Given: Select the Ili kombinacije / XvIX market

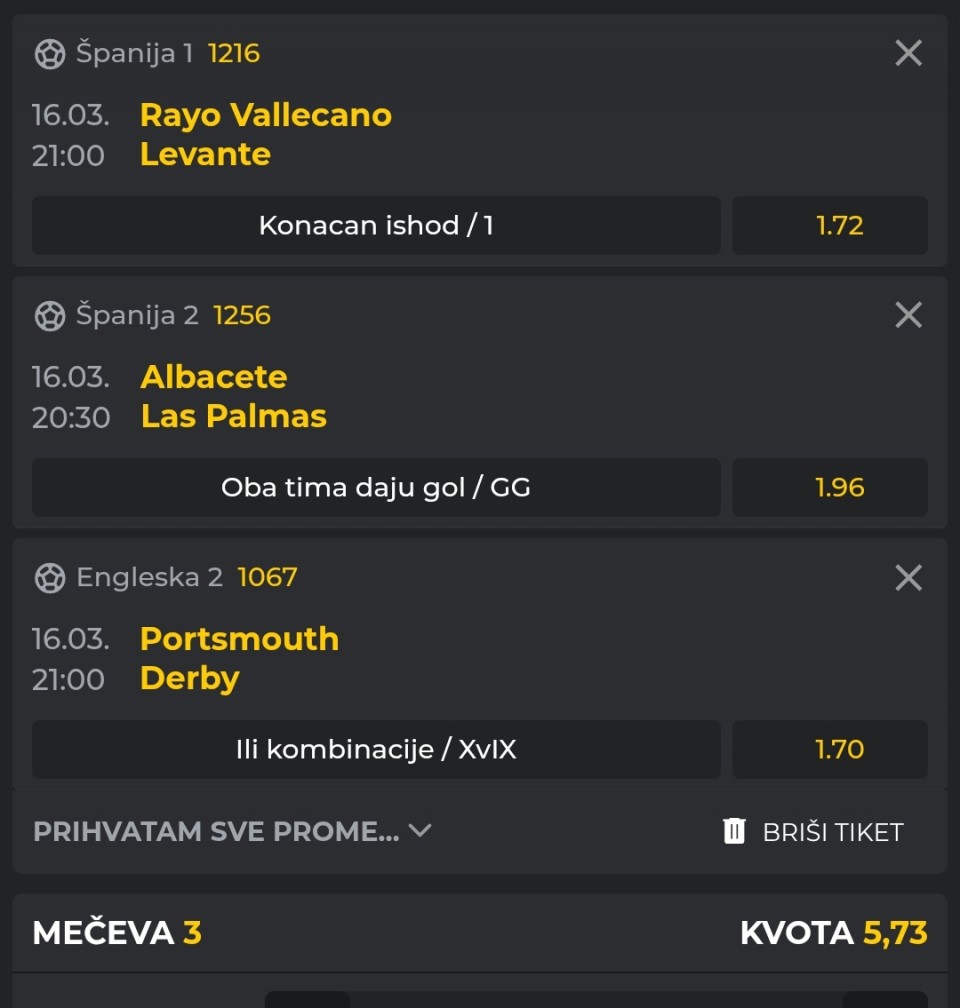Looking at the screenshot, I should pos(376,749).
